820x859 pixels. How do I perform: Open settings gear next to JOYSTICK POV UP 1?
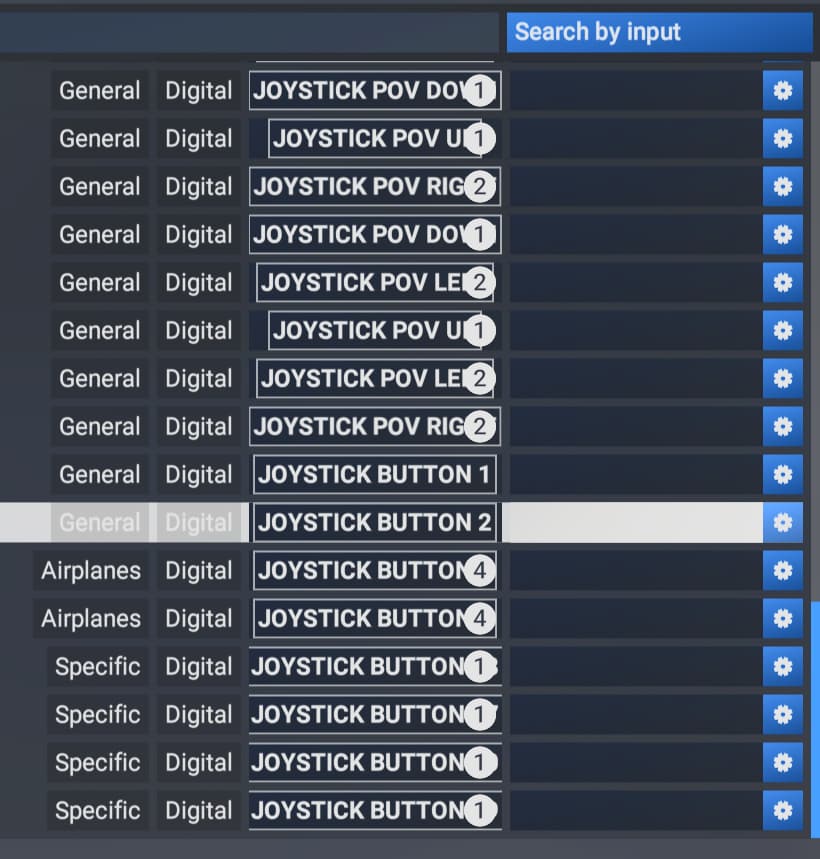(x=783, y=138)
